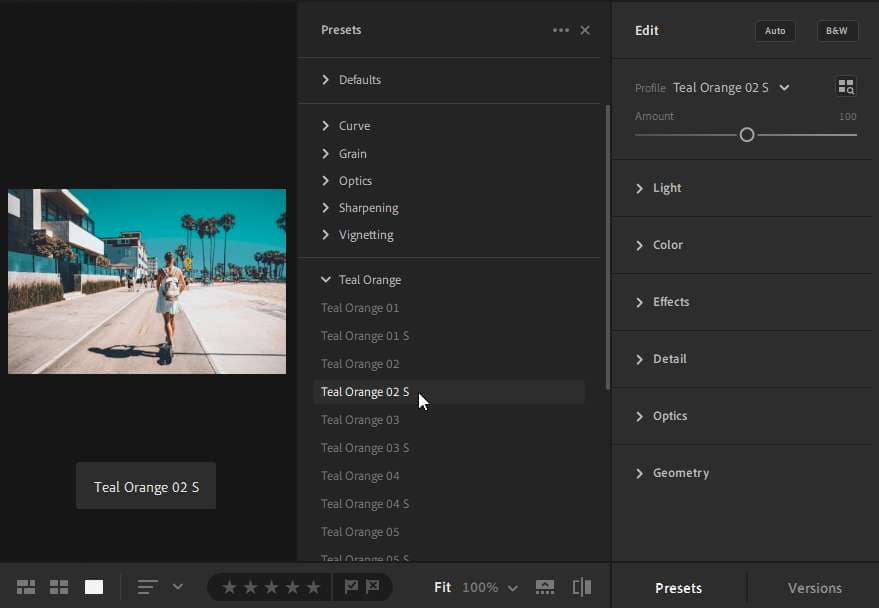Click the Auto button
Viewport: 879px width, 608px height.
(x=775, y=31)
